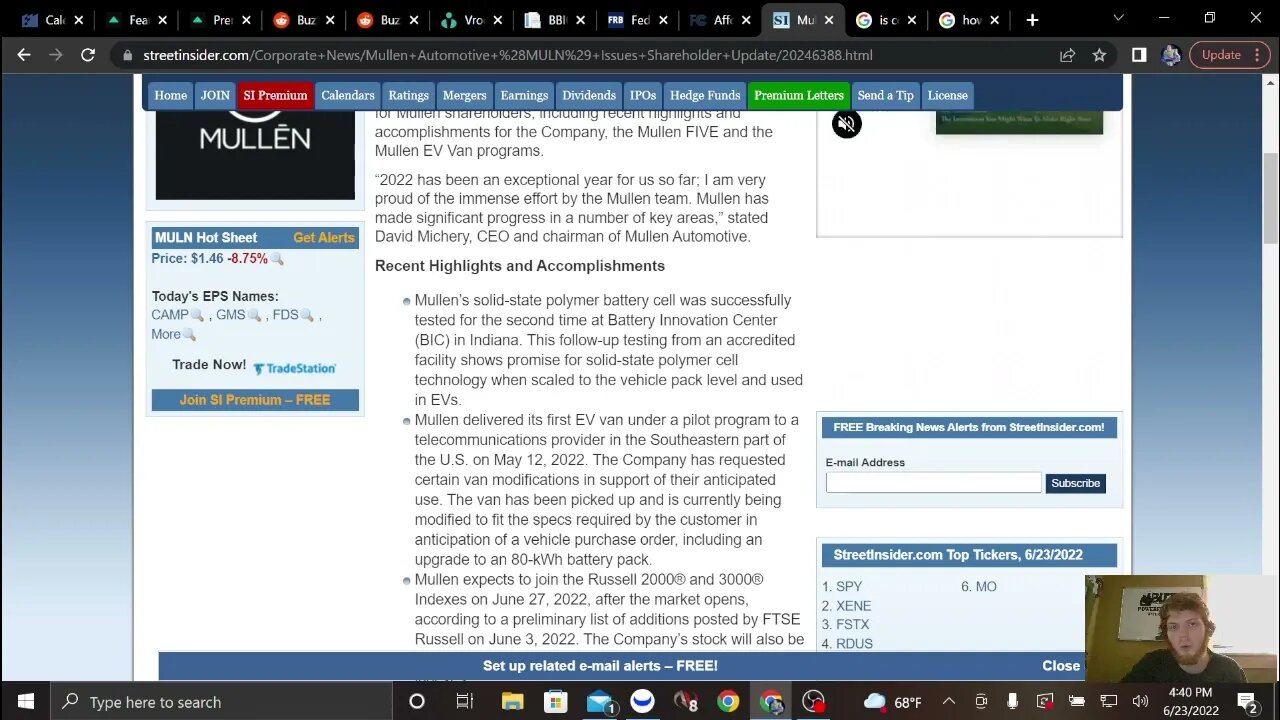Image resolution: width=1280 pixels, height=720 pixels.
Task: Open Microsoft Store from taskbar
Action: pyautogui.click(x=556, y=702)
